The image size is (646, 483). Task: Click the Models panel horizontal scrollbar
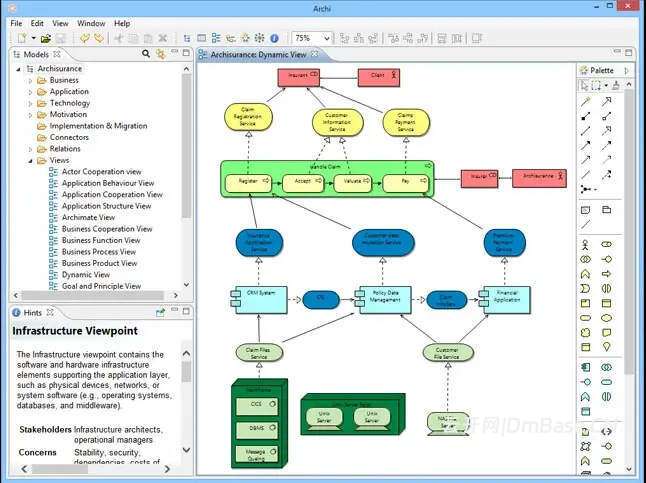(x=93, y=295)
